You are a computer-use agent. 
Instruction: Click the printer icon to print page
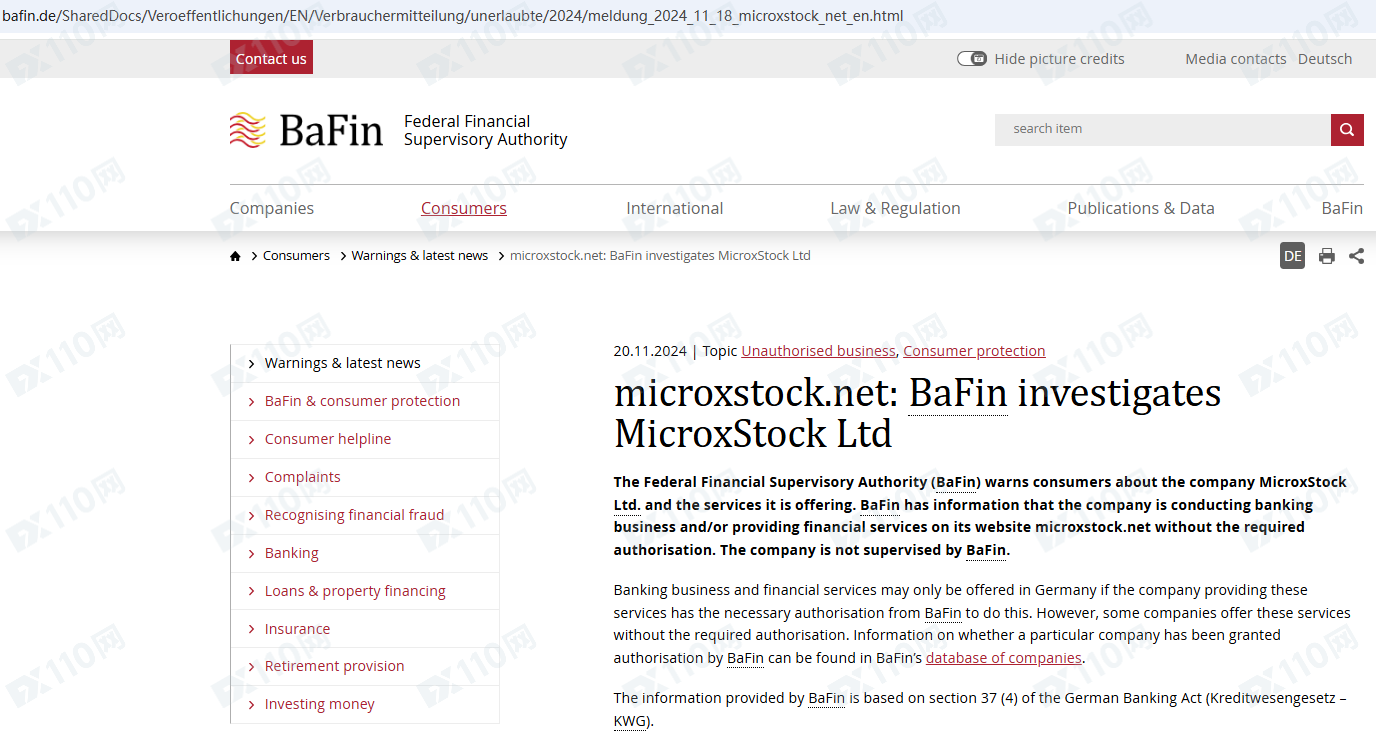(x=1326, y=256)
